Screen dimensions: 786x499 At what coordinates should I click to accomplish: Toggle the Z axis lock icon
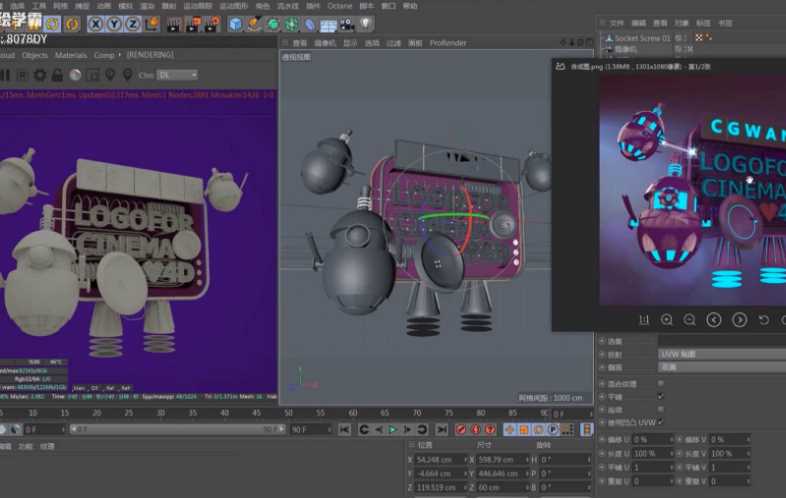coord(134,24)
